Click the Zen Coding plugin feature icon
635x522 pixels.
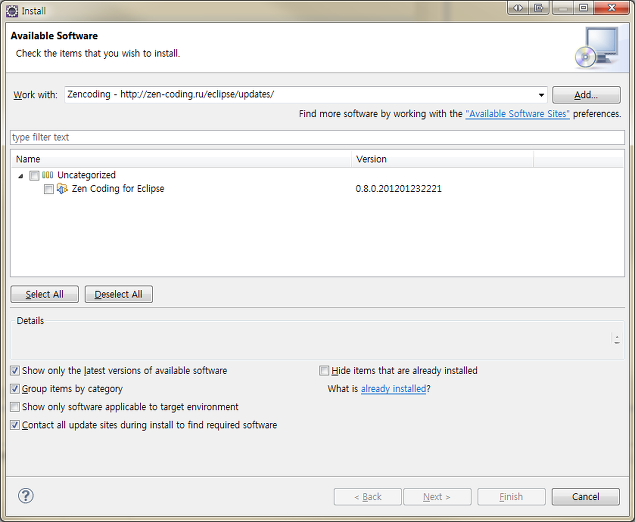pyautogui.click(x=62, y=189)
